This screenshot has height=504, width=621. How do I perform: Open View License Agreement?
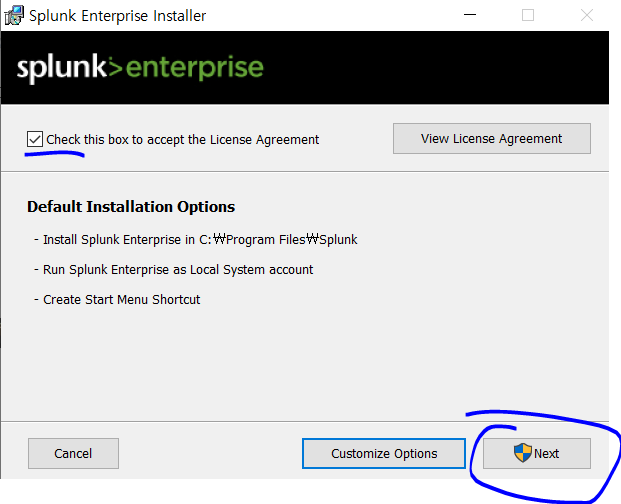tap(491, 139)
